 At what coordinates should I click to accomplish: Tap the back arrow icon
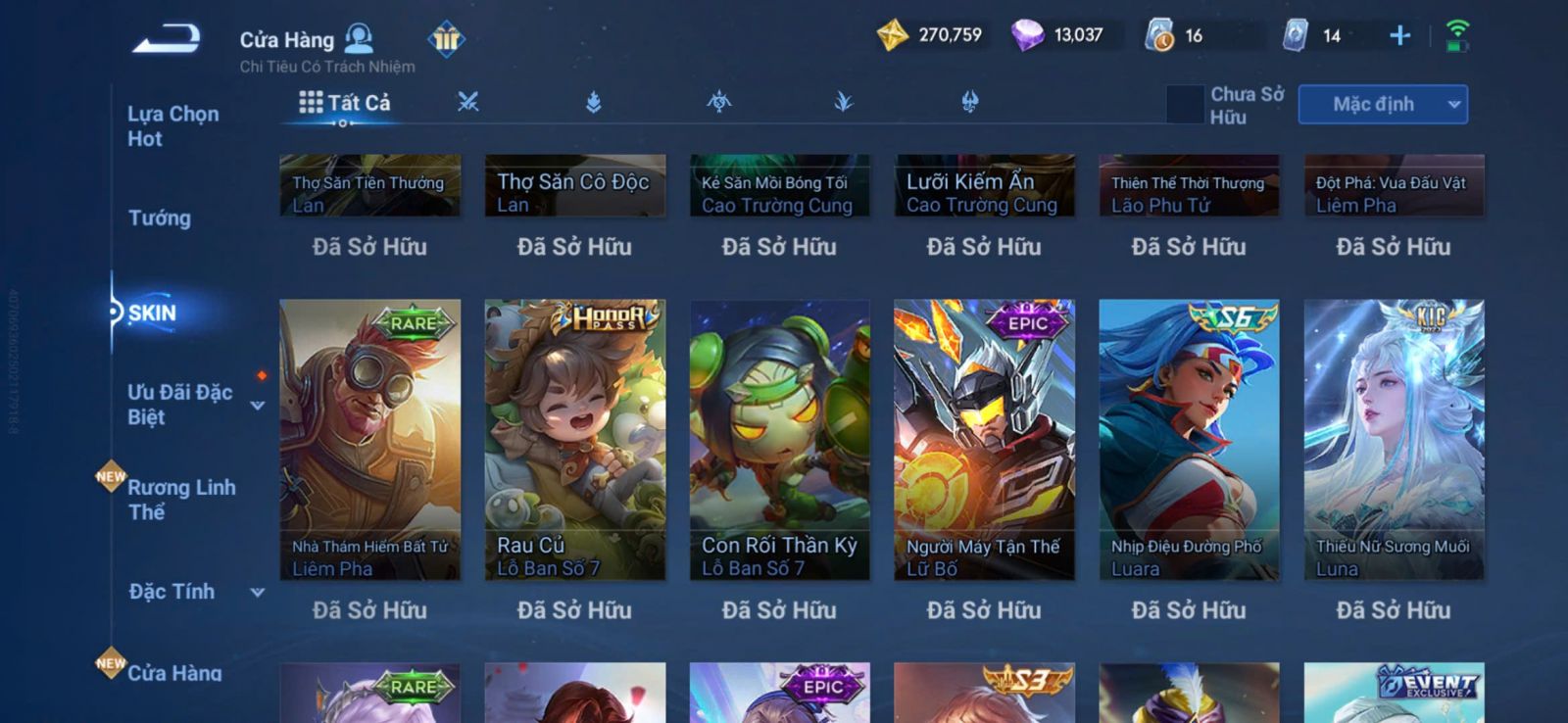click(x=167, y=38)
